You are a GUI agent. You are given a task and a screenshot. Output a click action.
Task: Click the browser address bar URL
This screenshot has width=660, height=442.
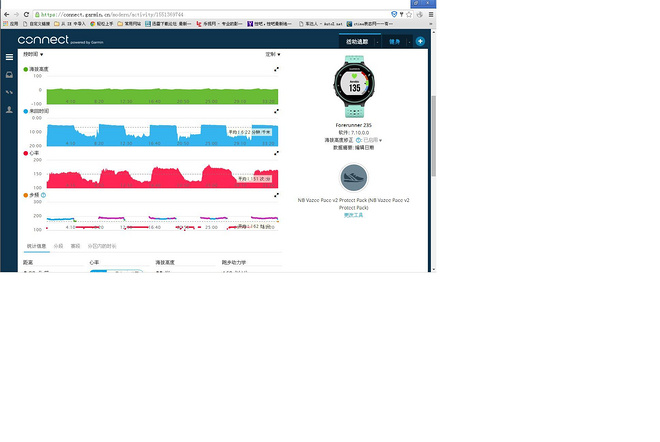pos(100,15)
